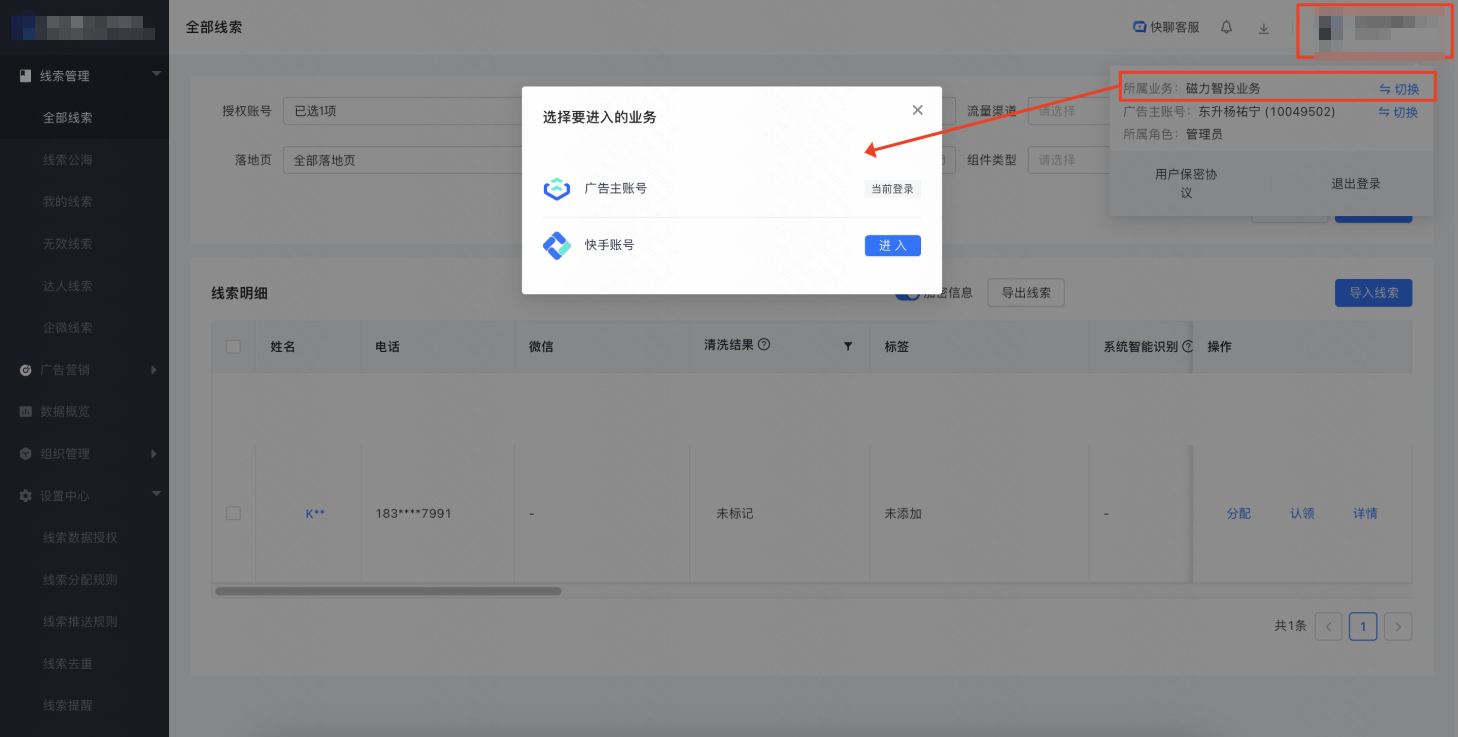Screen dimensions: 1458x737
Task: Click the notification bell icon
Action: (x=1225, y=27)
